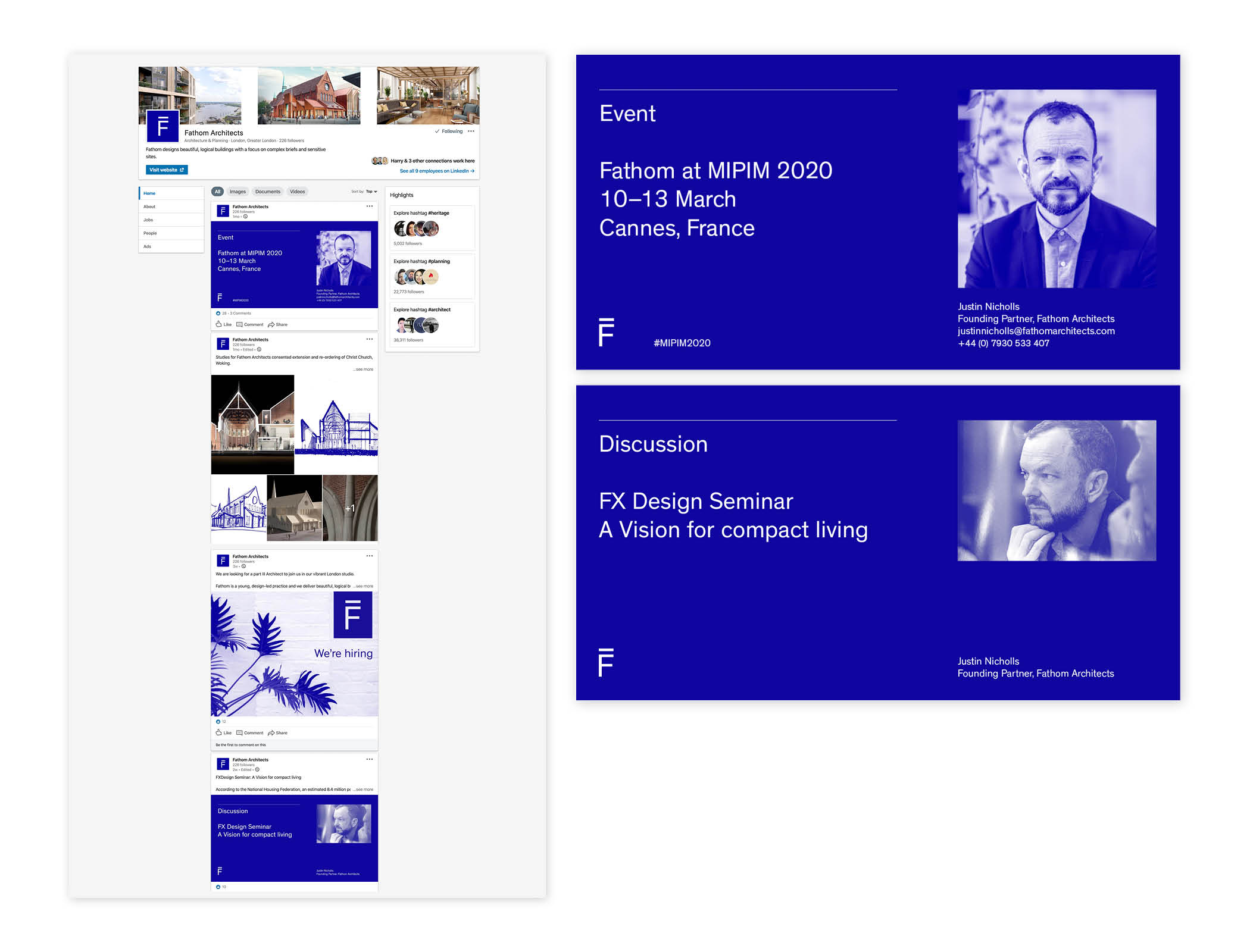Image resolution: width=1250 pixels, height=952 pixels.
Task: Share the MIPIM event post
Action: 278,324
